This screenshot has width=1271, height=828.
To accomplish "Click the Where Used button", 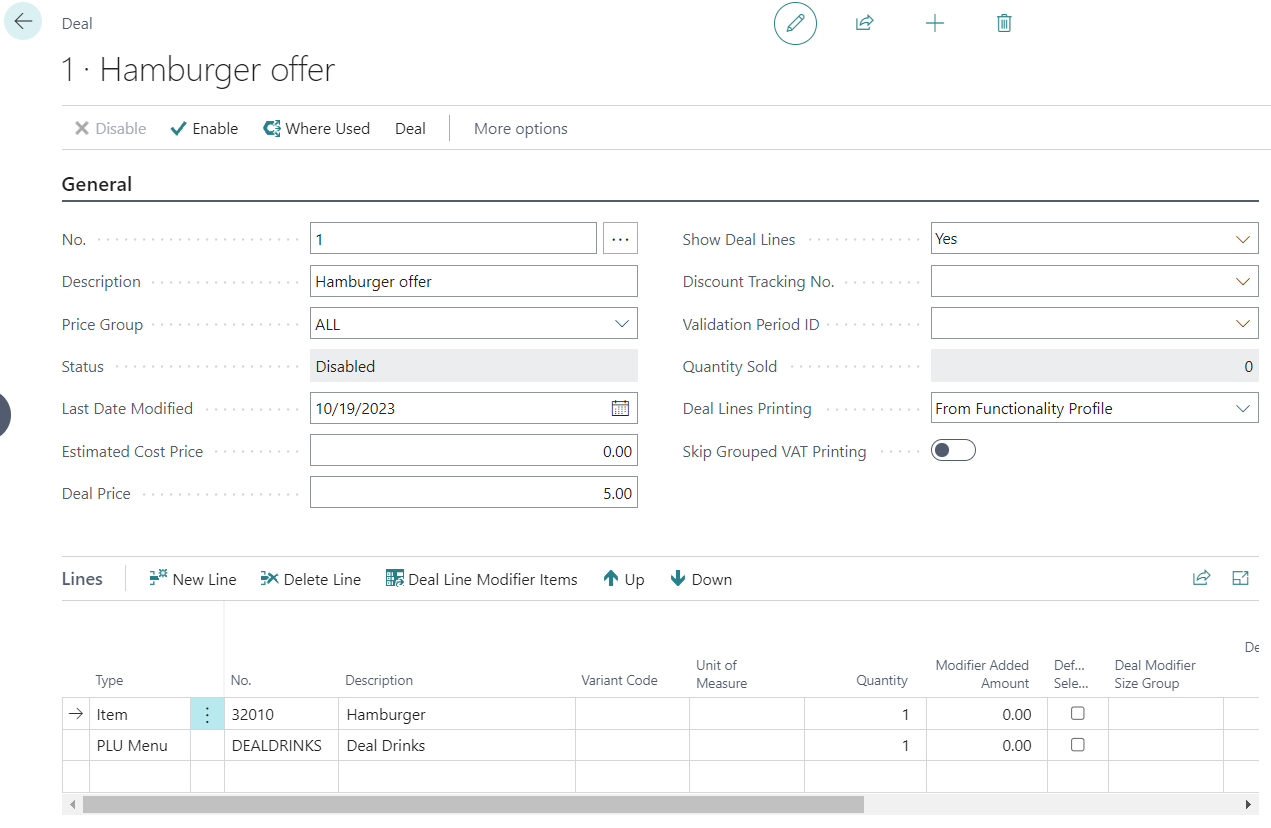I will pyautogui.click(x=316, y=128).
